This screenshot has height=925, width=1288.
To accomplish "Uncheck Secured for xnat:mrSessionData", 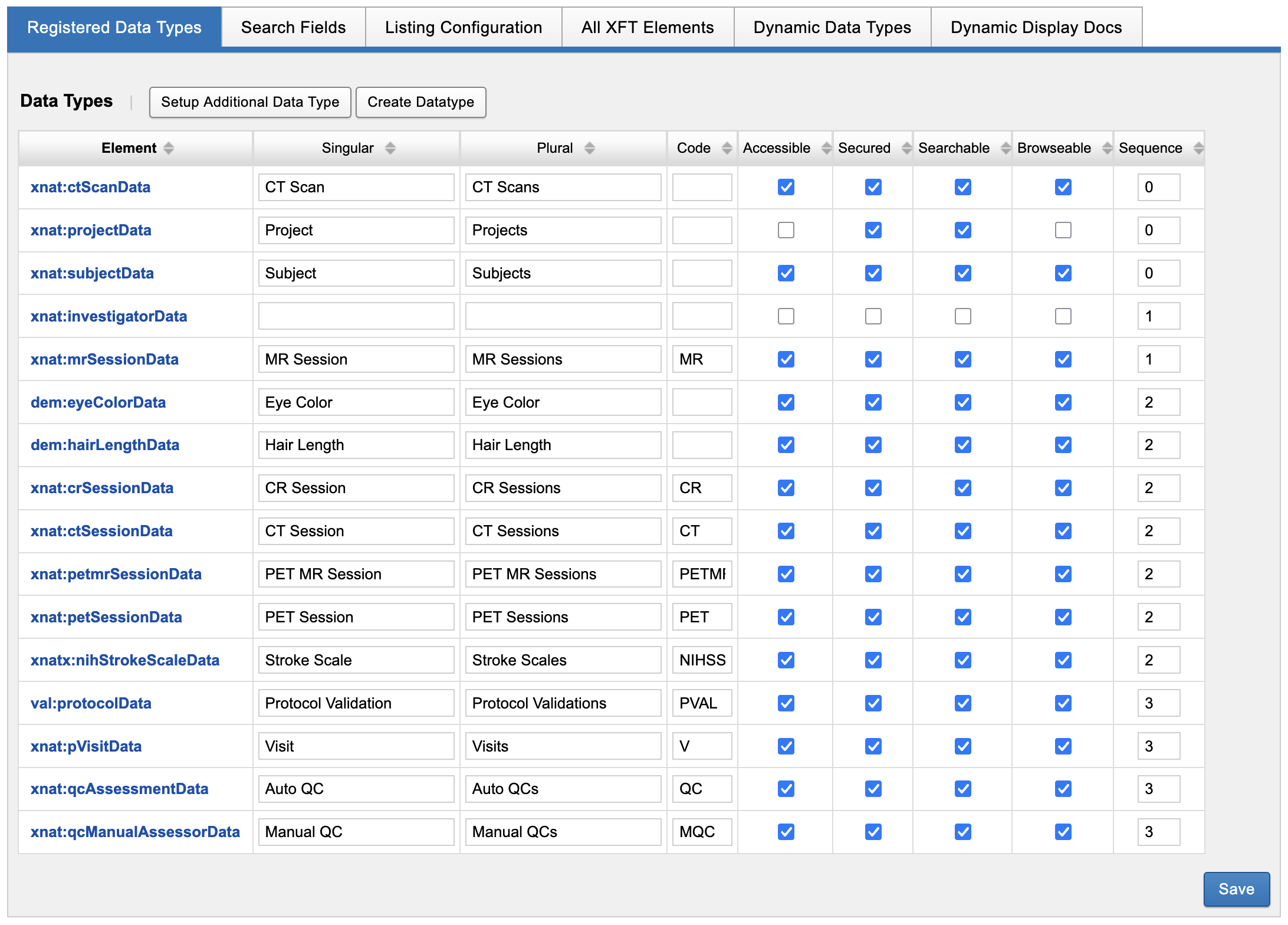I will pyautogui.click(x=873, y=359).
